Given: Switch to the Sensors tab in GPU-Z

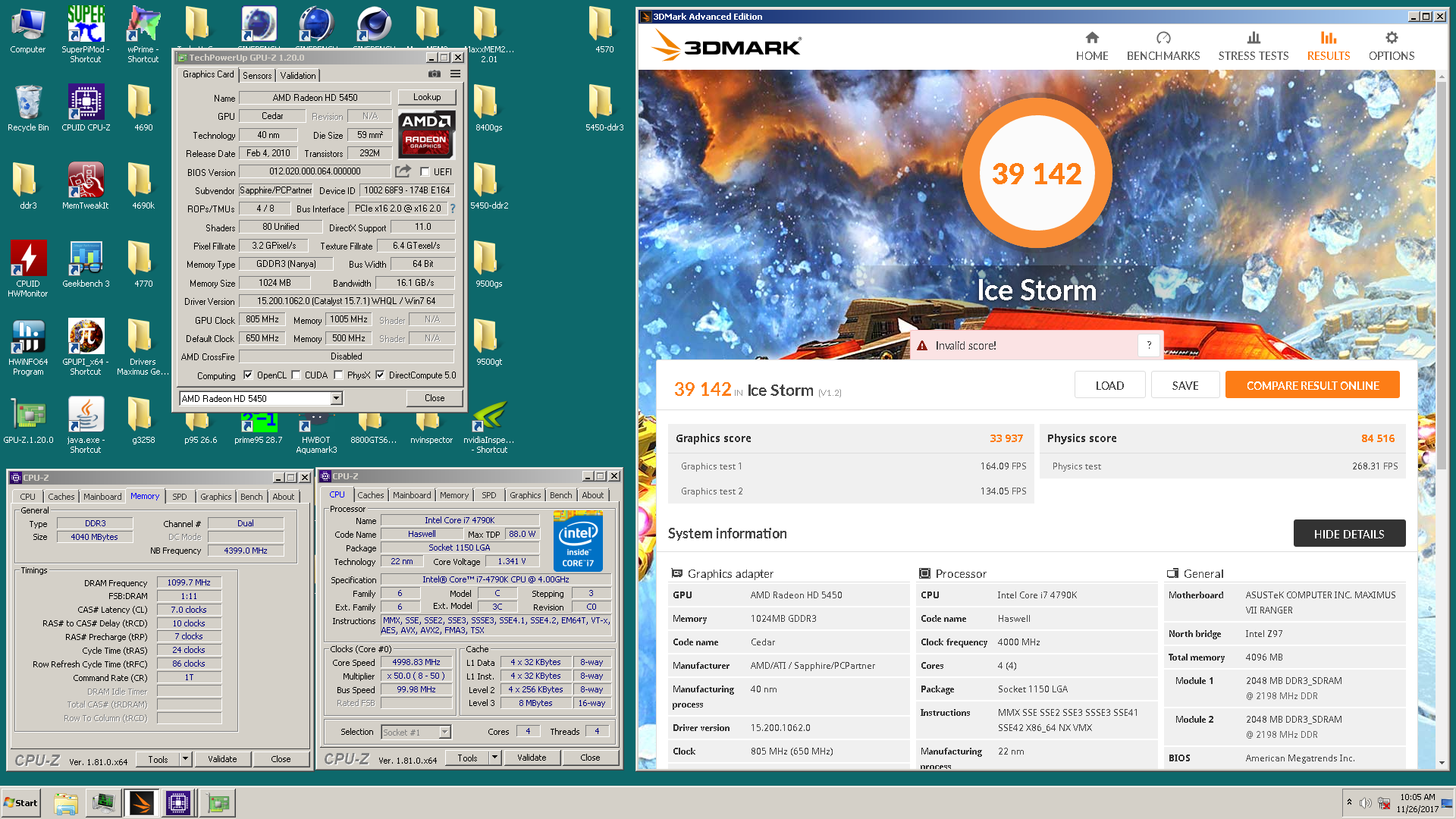Looking at the screenshot, I should [257, 75].
